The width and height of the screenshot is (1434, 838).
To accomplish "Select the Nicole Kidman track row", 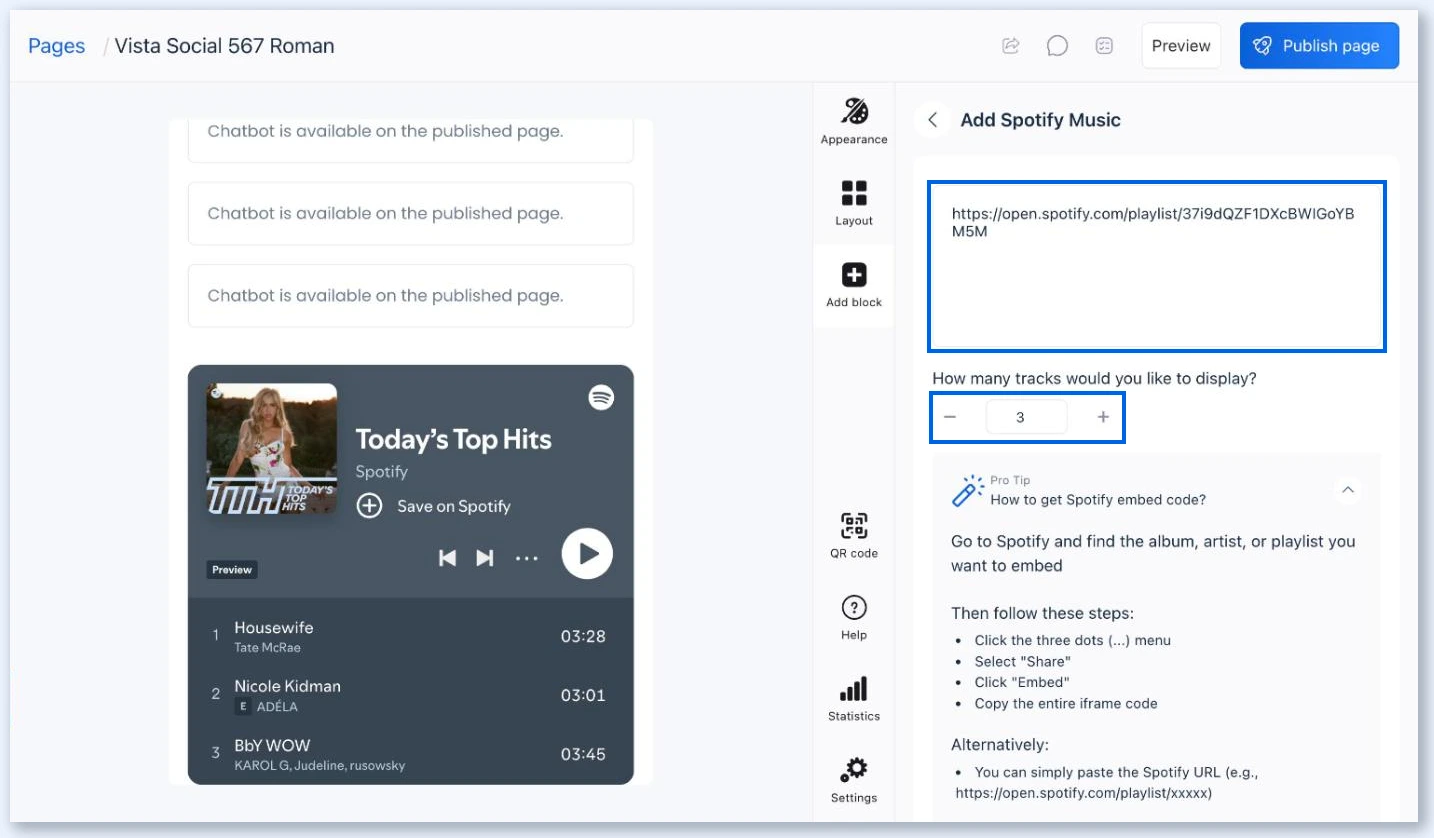I will pyautogui.click(x=411, y=695).
